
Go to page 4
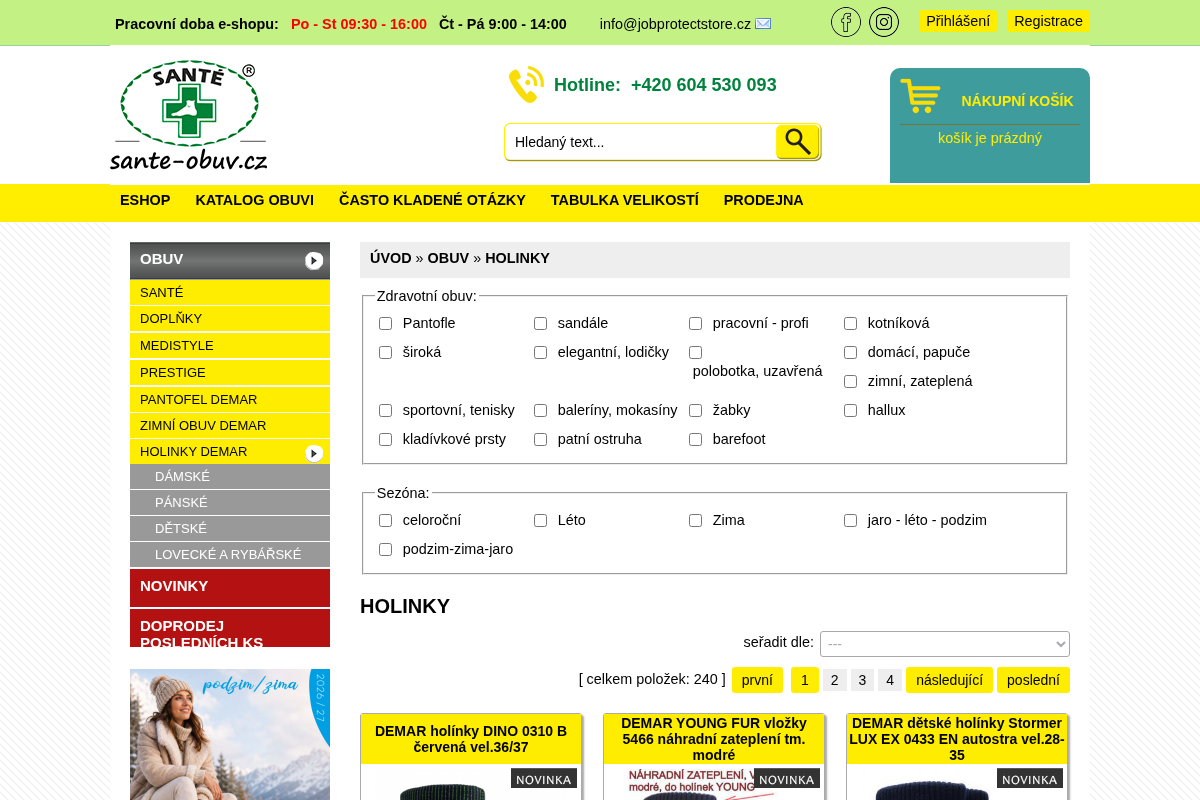pos(890,680)
